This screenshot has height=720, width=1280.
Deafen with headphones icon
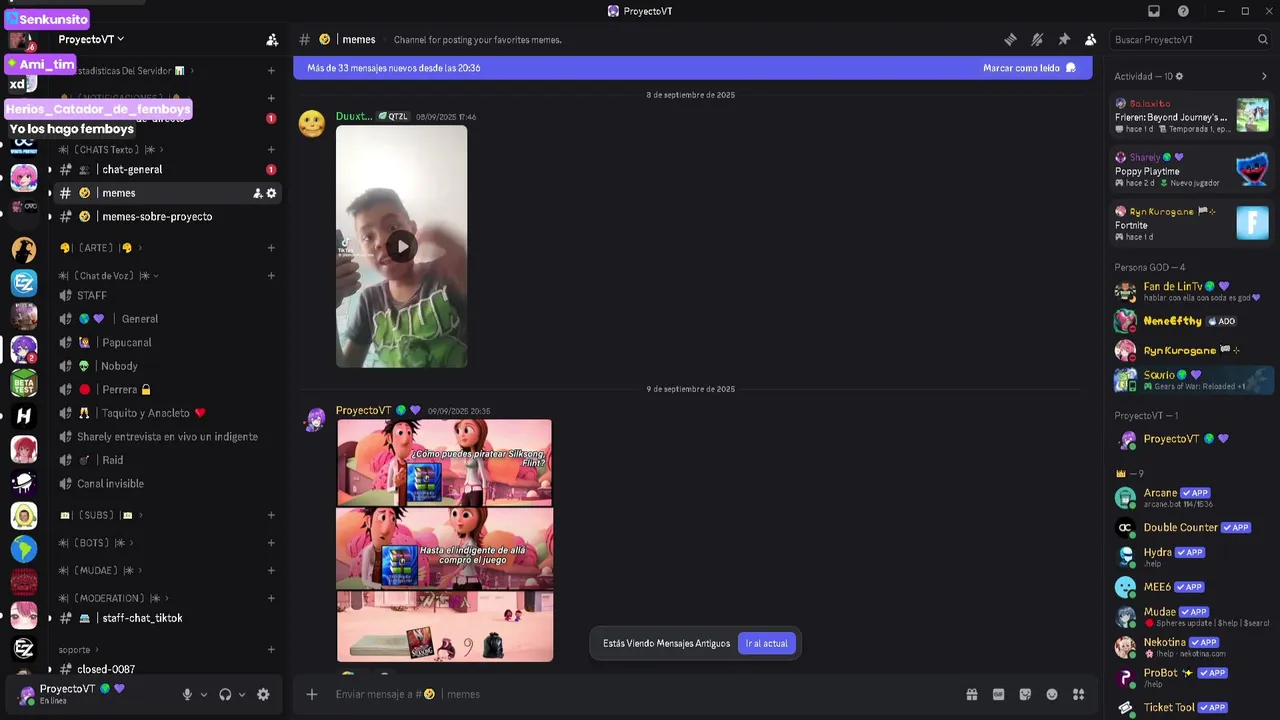[x=225, y=694]
